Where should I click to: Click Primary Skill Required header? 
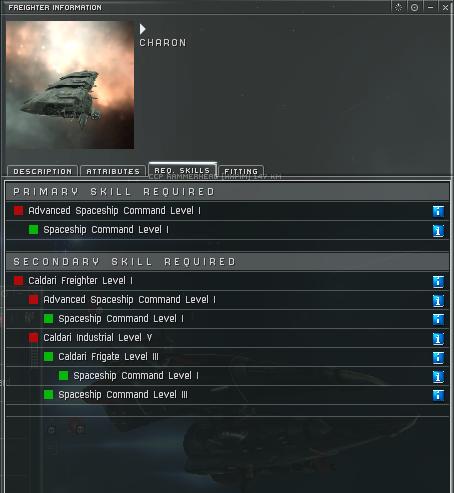coord(227,192)
